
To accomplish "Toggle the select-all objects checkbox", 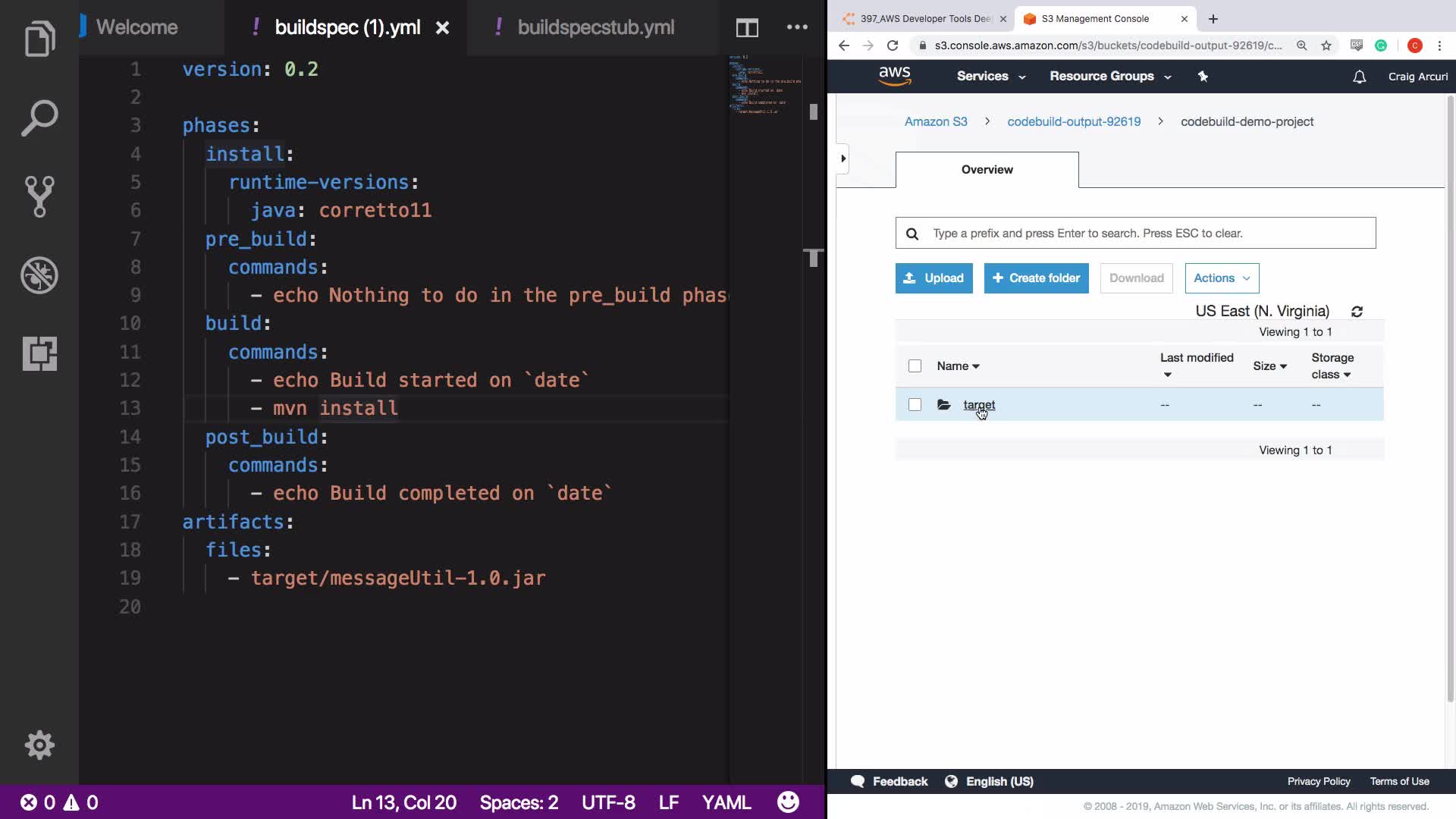I will (915, 366).
